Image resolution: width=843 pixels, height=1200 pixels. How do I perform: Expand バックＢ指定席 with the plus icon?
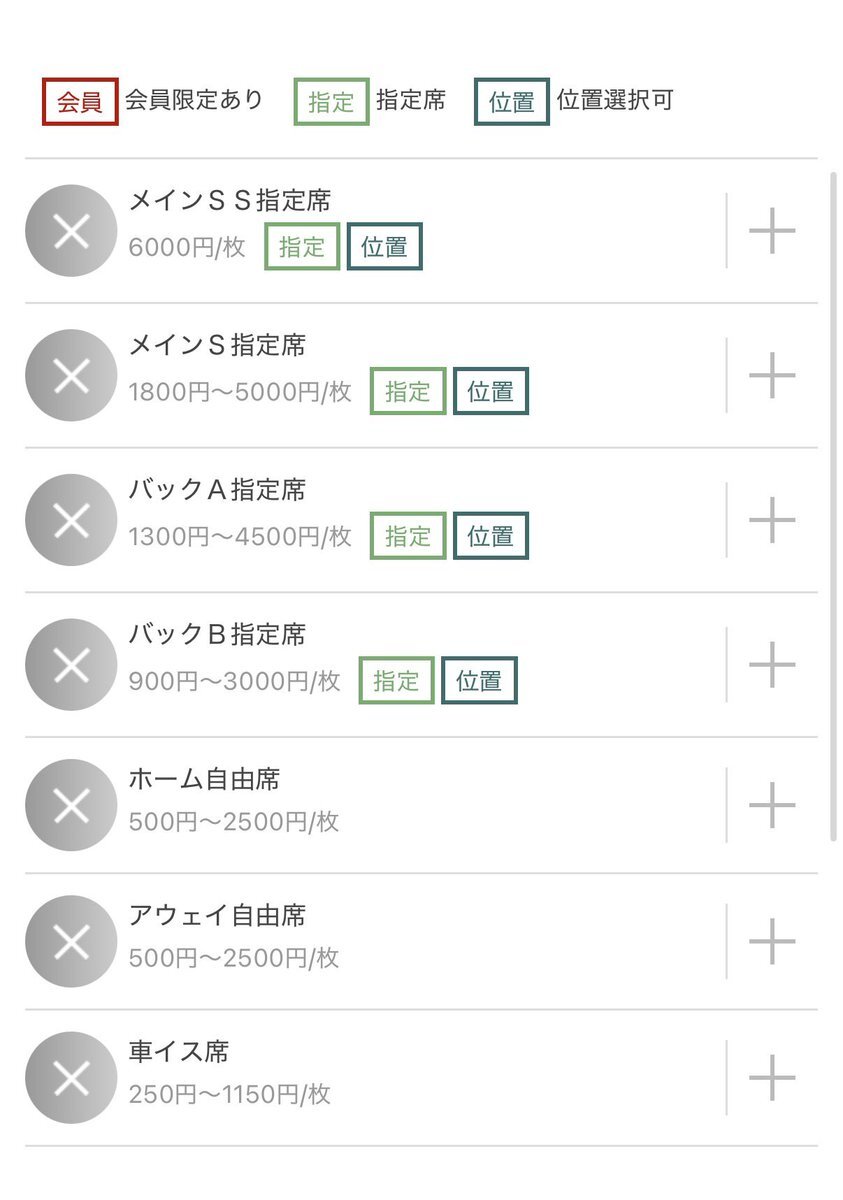click(772, 665)
